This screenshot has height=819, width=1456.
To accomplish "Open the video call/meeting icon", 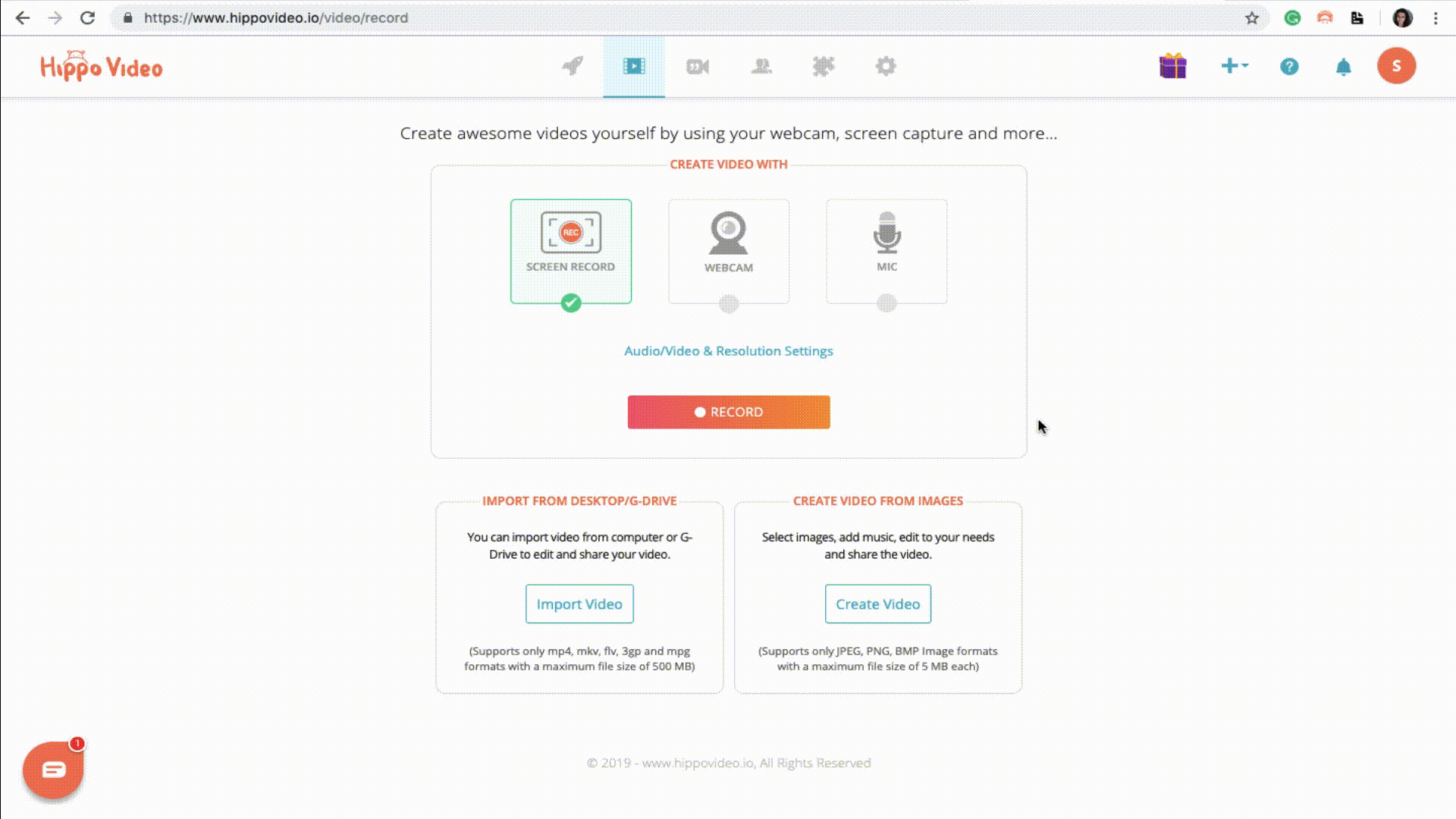I will coord(697,66).
